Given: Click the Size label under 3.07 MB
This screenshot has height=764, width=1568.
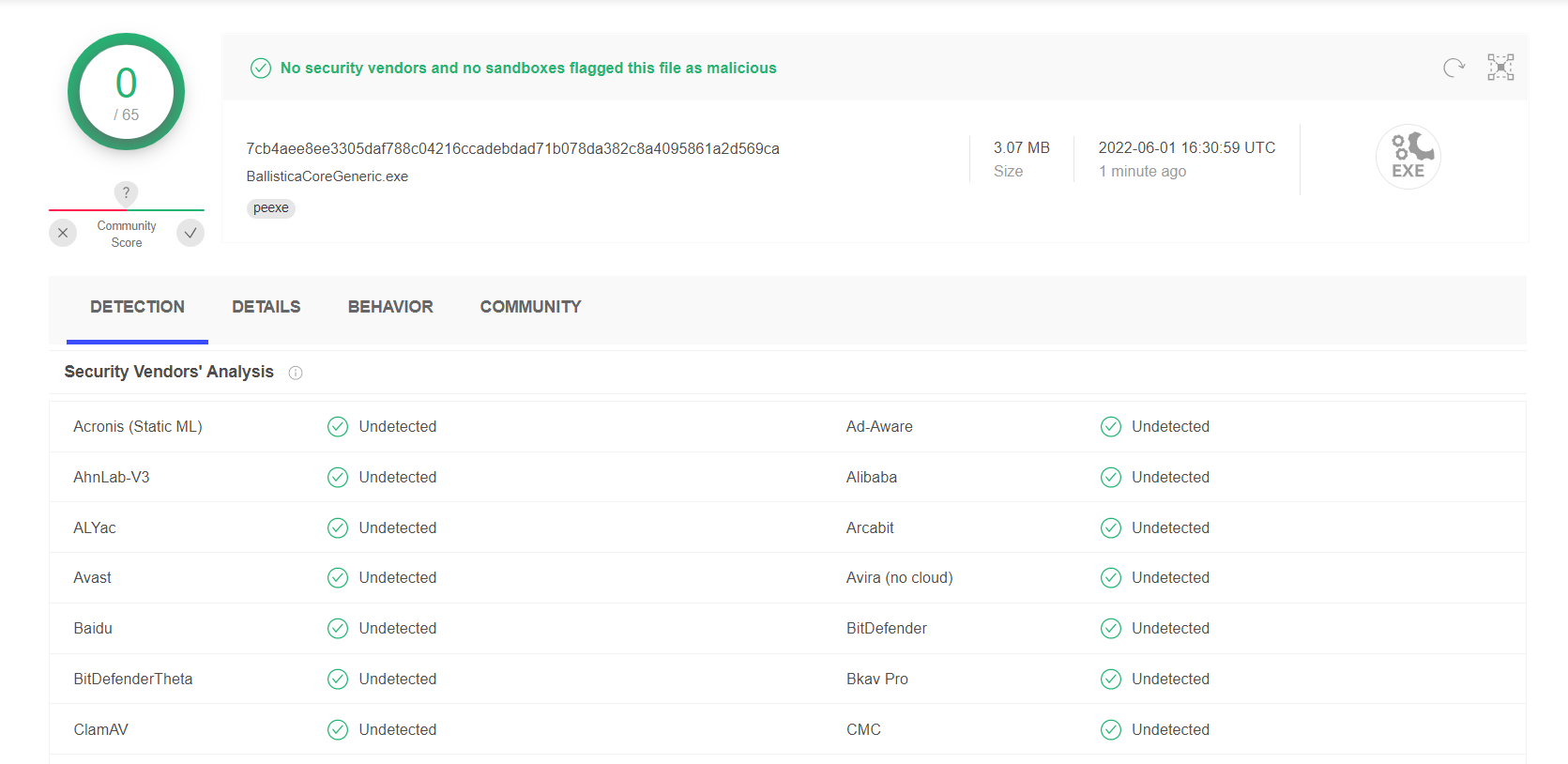Looking at the screenshot, I should pos(1008,172).
